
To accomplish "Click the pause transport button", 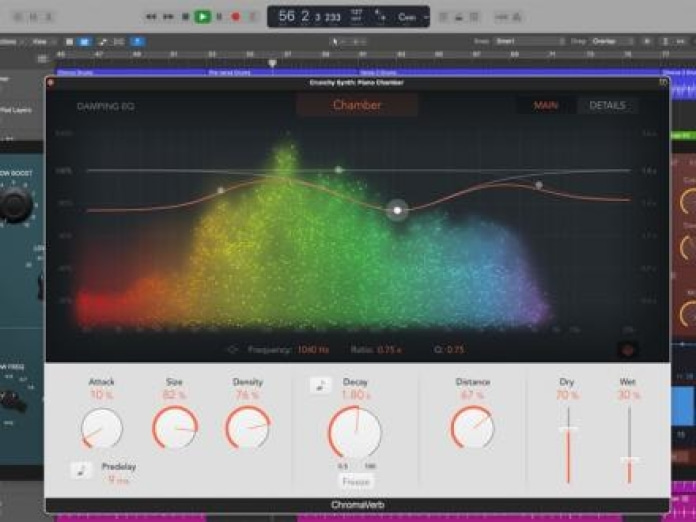I will point(219,17).
